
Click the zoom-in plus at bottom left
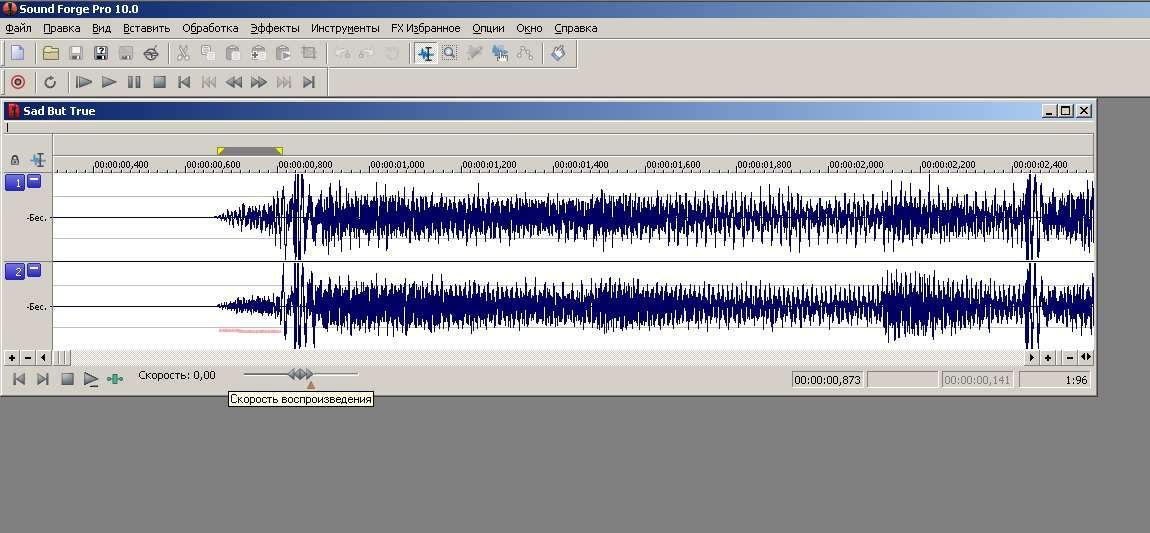tap(12, 357)
